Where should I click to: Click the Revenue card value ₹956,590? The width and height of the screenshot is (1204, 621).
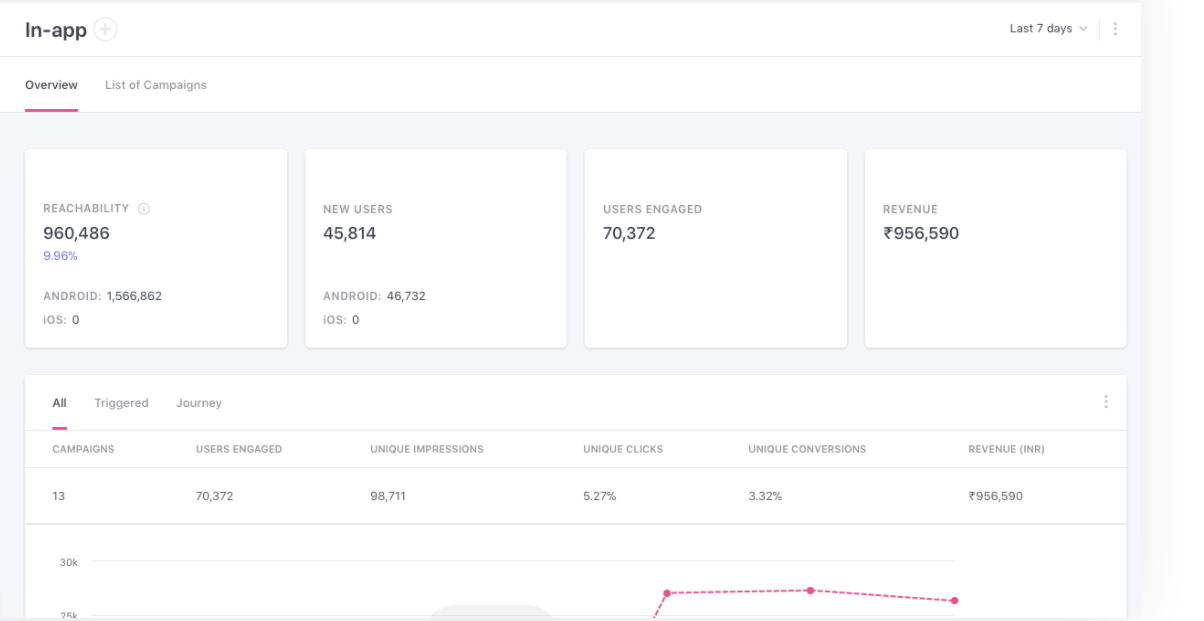tap(921, 234)
